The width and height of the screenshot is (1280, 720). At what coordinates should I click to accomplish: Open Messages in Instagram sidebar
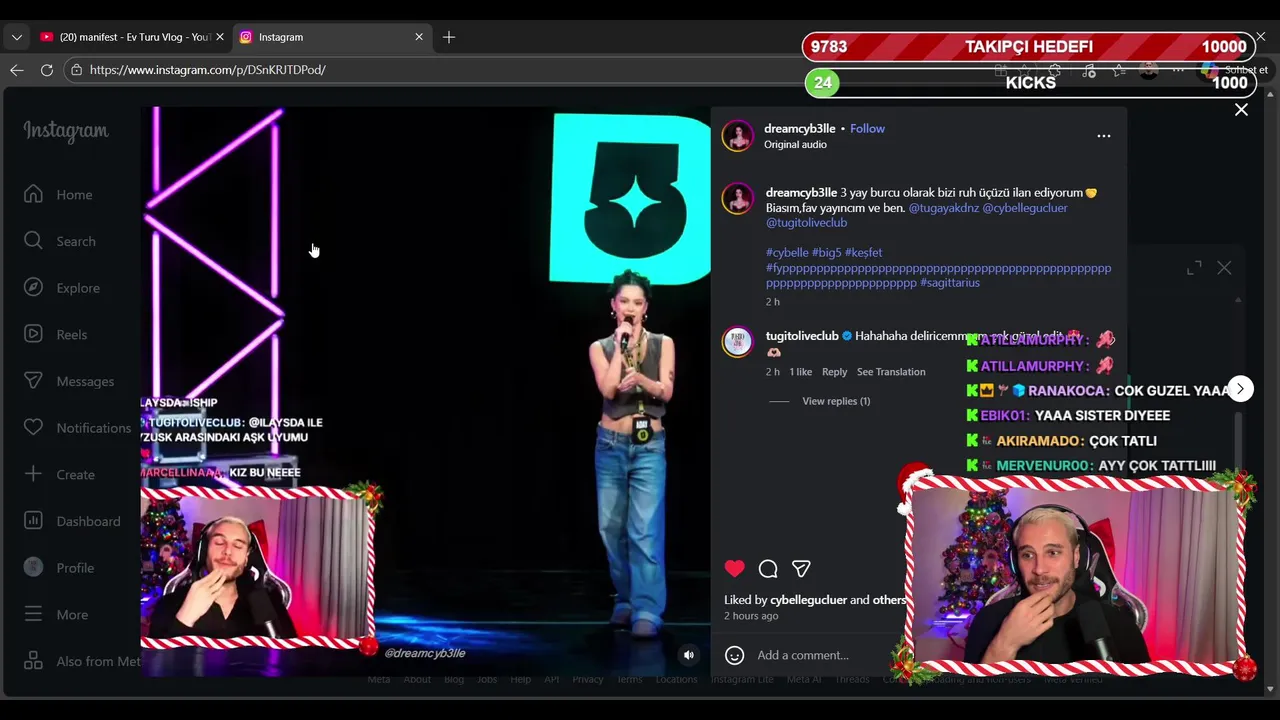(69, 381)
